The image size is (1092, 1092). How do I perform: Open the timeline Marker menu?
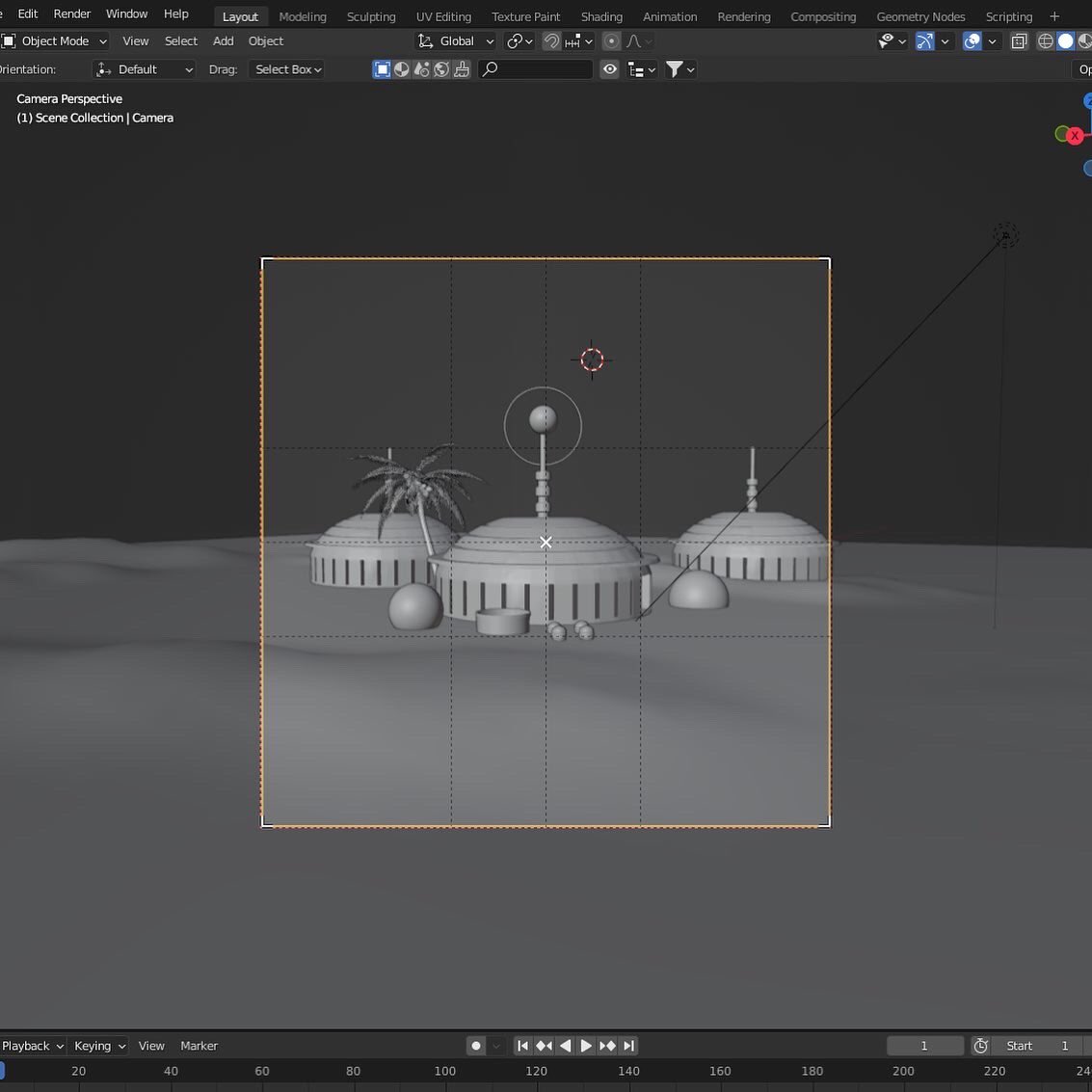point(199,1046)
